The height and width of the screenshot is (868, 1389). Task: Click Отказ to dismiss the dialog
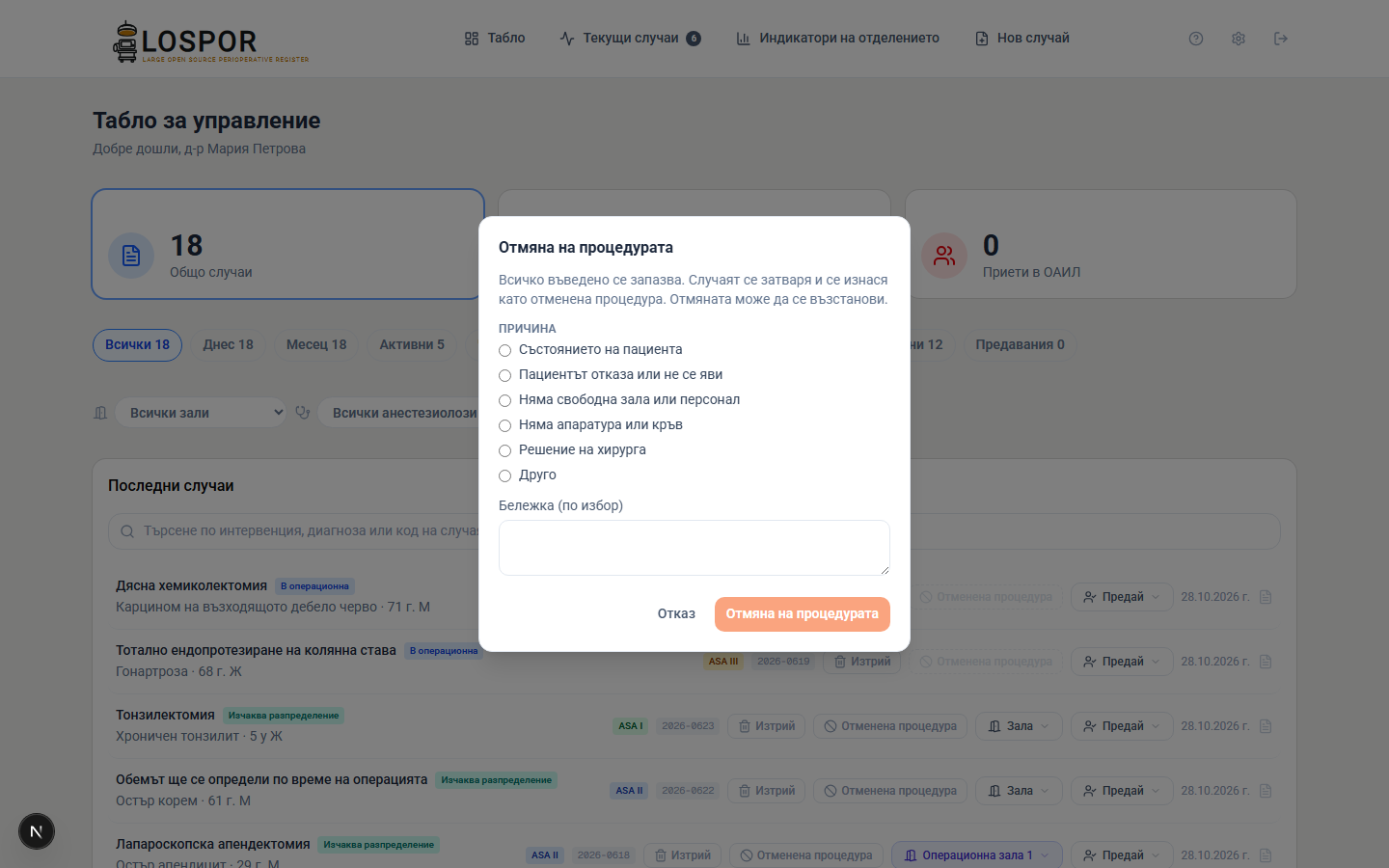point(676,614)
